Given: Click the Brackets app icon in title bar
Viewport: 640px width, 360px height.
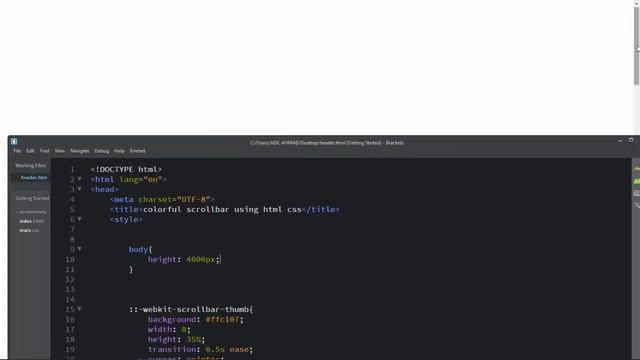Looking at the screenshot, I should tap(14, 141).
